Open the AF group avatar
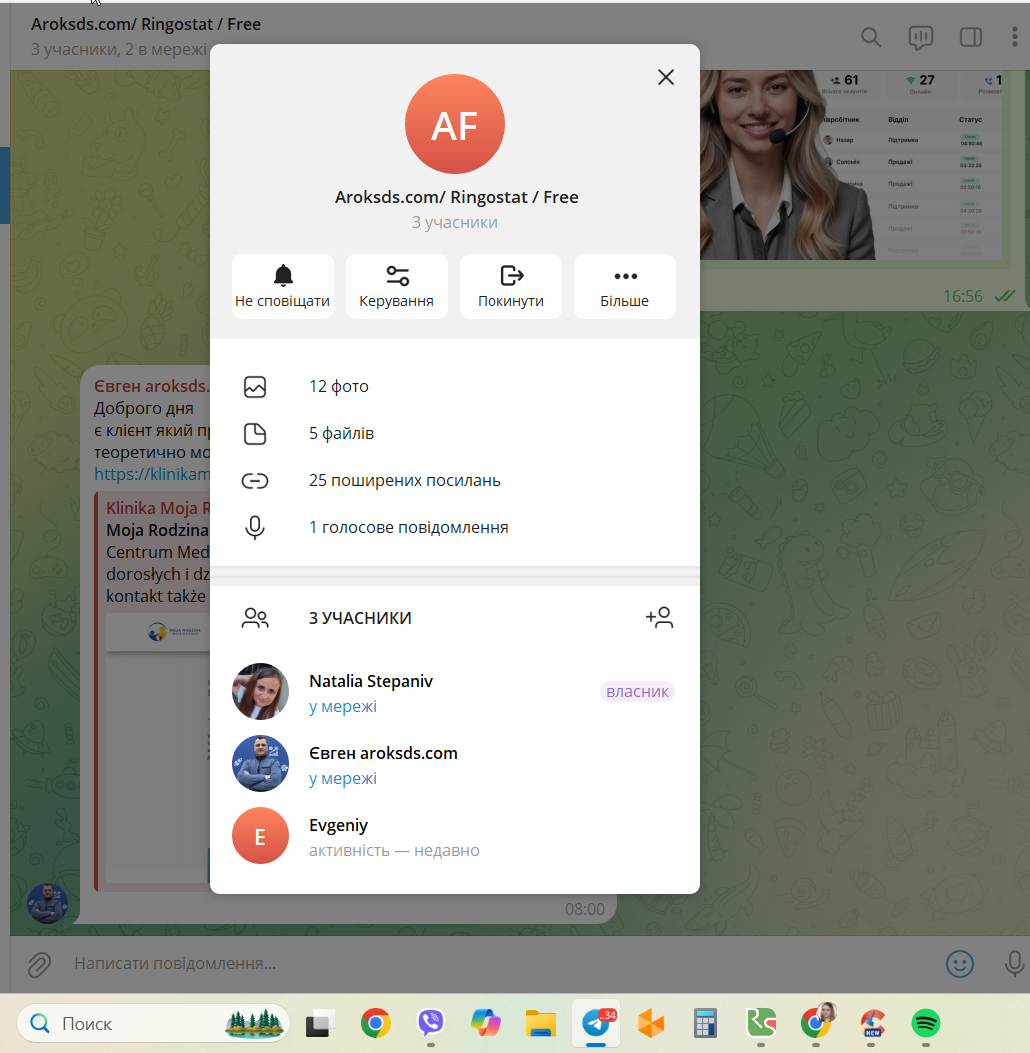 455,124
